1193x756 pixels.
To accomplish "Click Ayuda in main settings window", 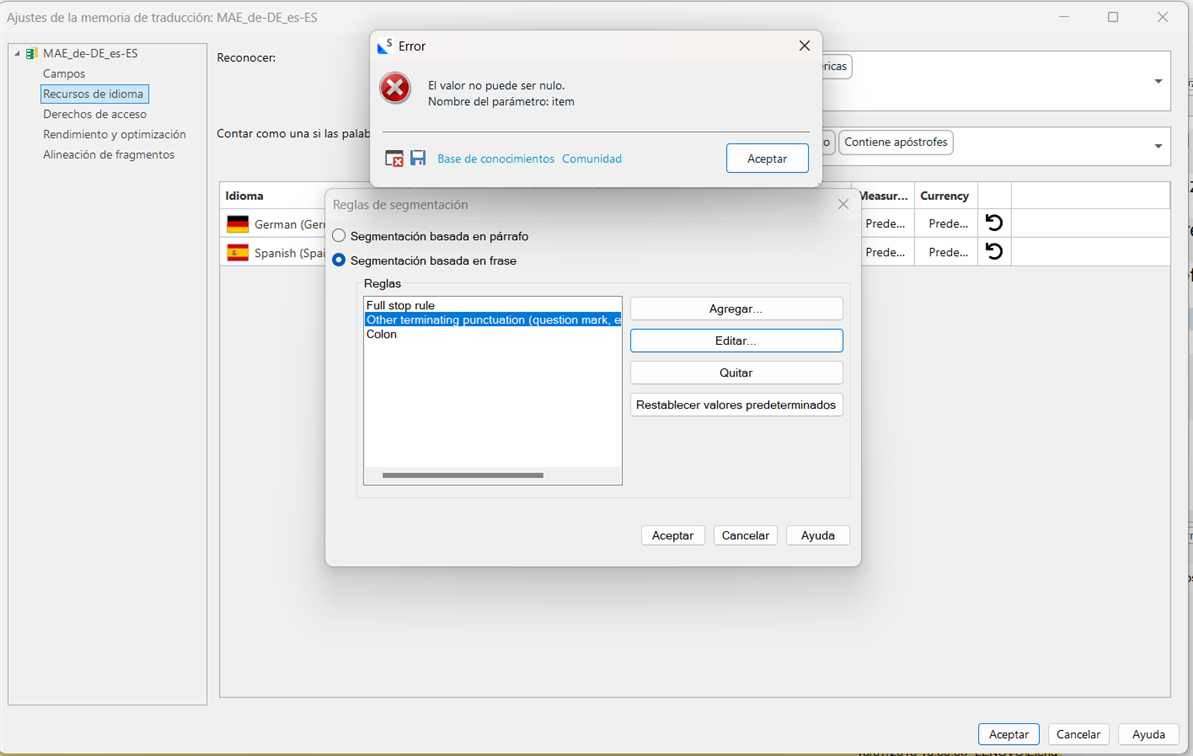I will click(1148, 734).
